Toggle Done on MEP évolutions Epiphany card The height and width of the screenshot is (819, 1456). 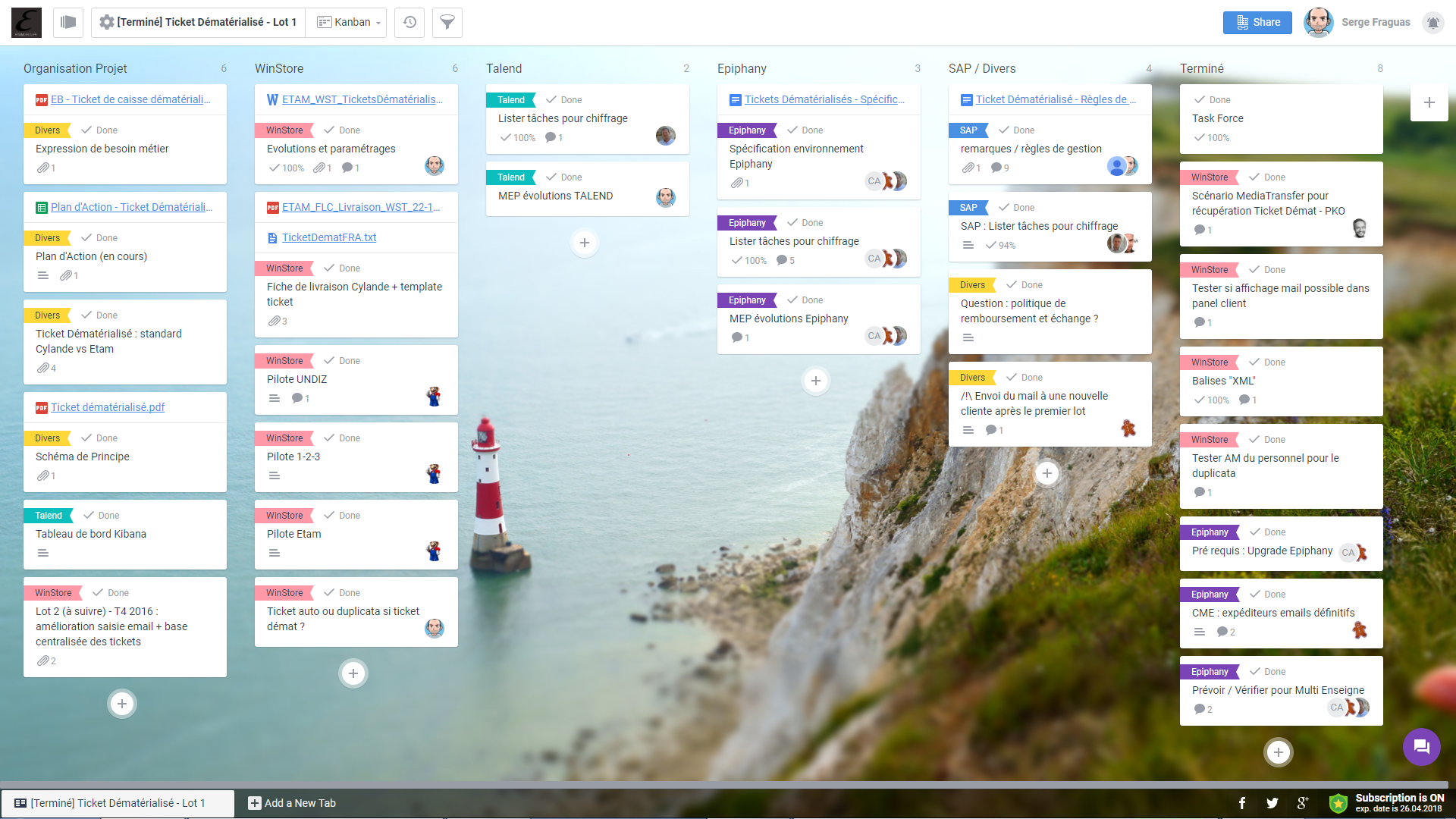coord(805,300)
